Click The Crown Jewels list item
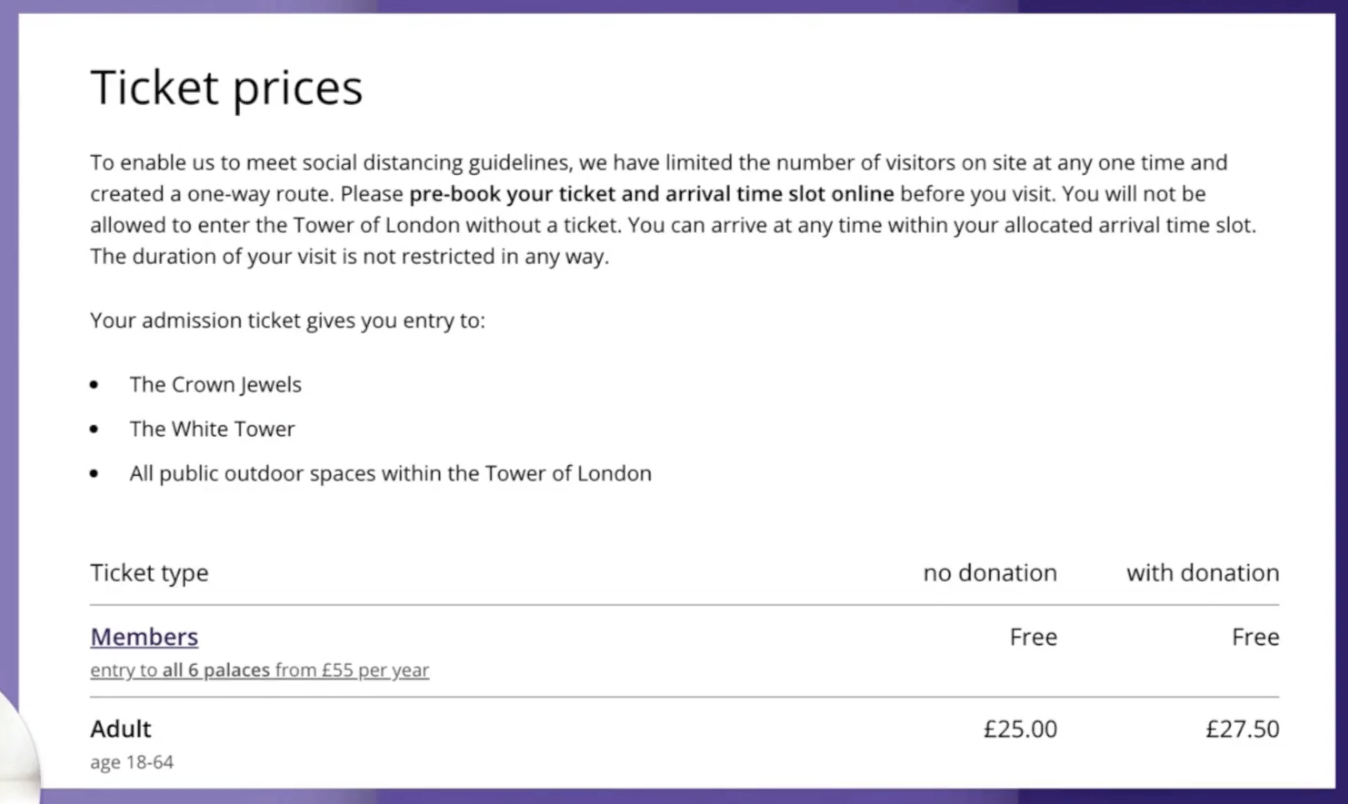 tap(215, 384)
